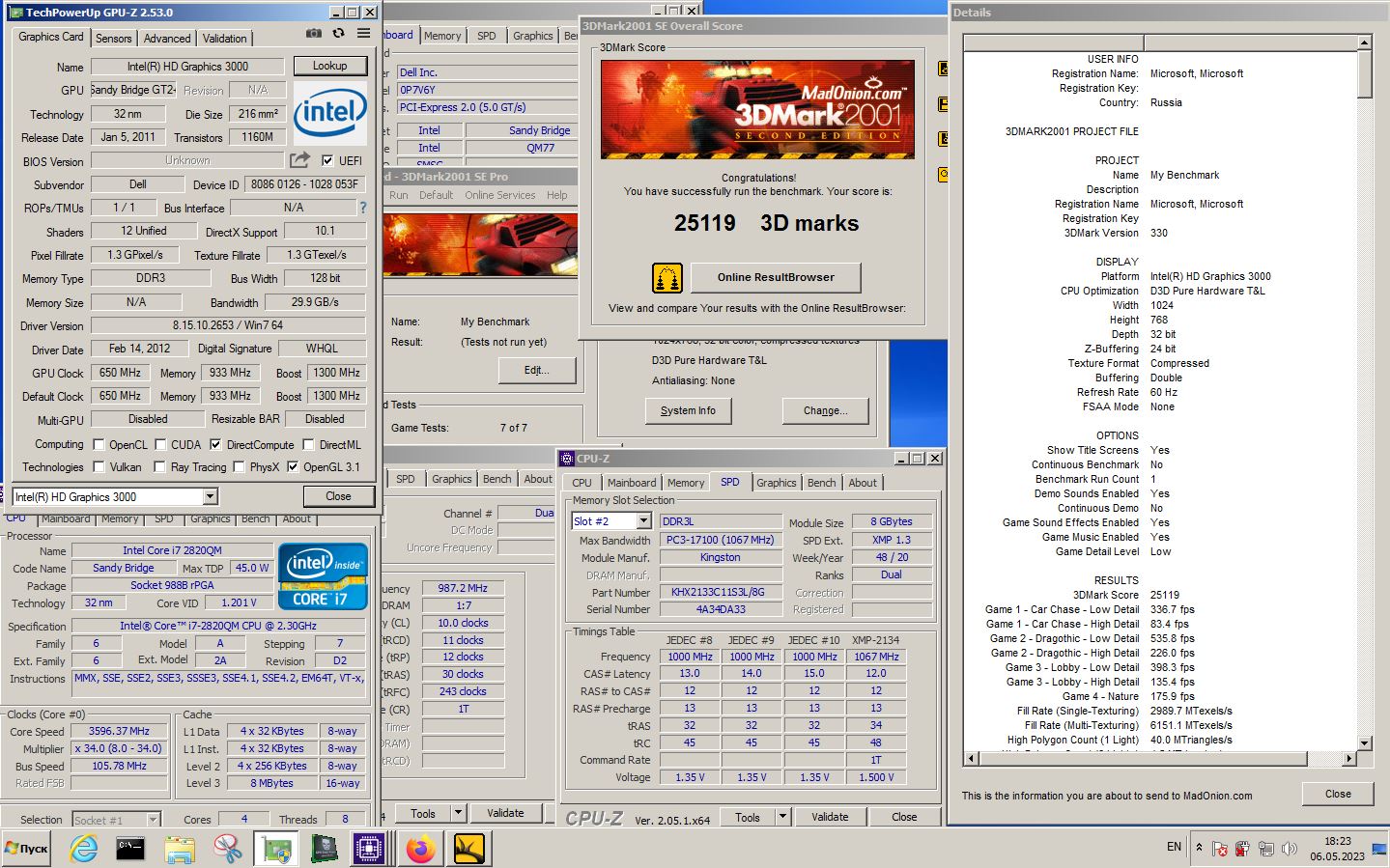Click the Change... button in 3DMark
Viewport: 1390px width, 868px height.
coord(825,410)
